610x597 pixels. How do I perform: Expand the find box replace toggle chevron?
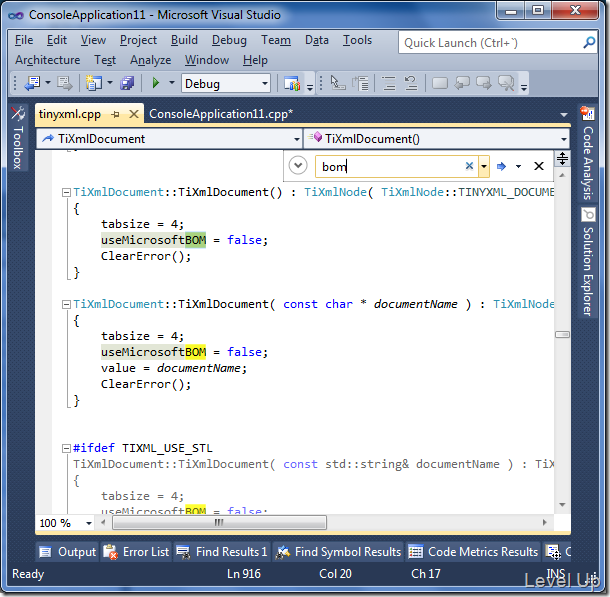click(x=298, y=166)
